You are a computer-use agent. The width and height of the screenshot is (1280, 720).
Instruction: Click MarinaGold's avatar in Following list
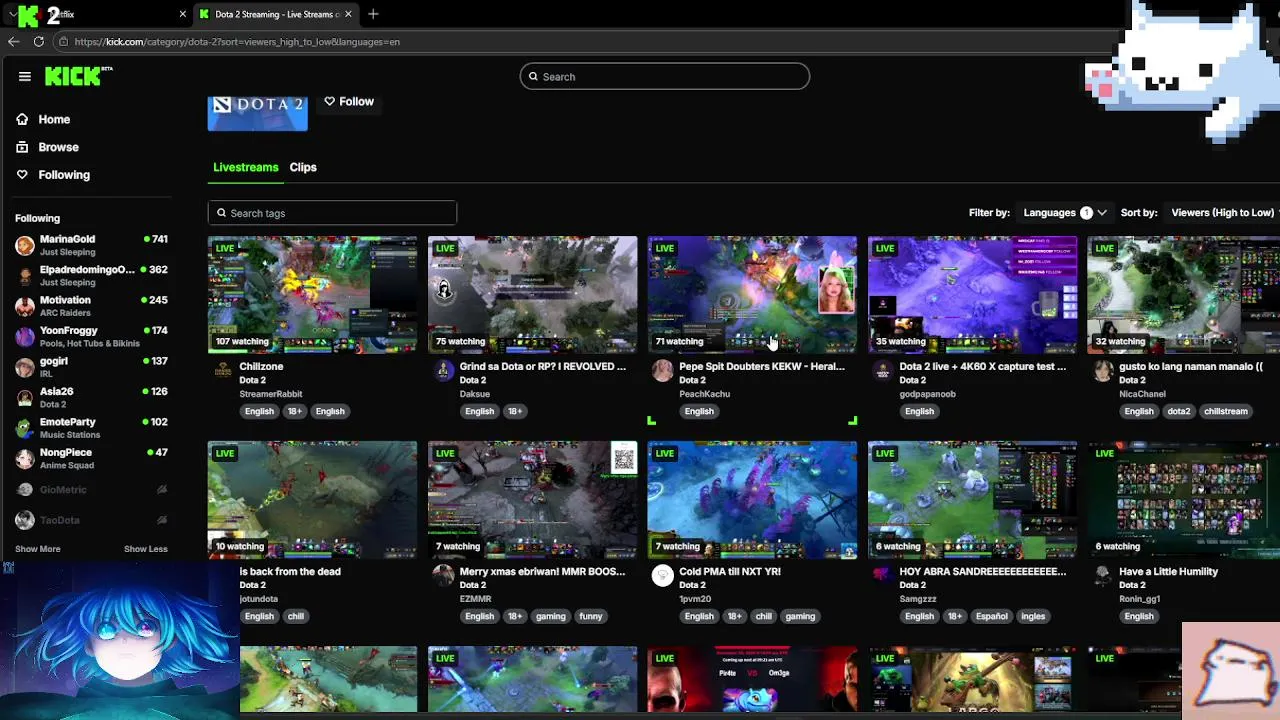point(25,245)
